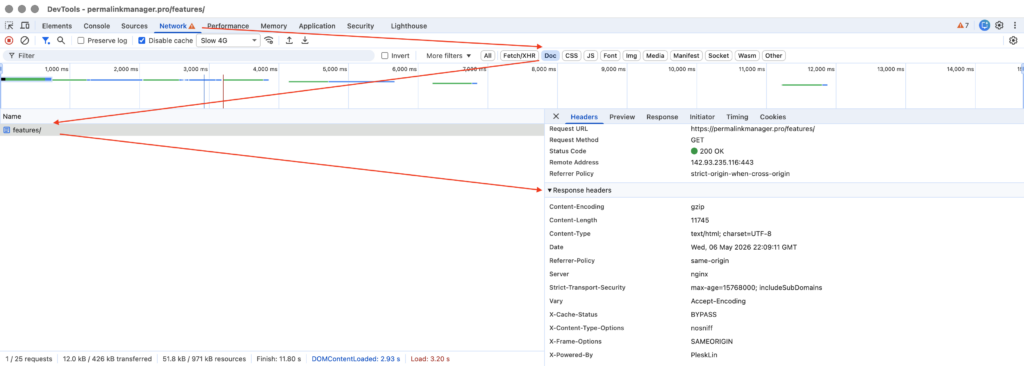Click the 7 warnings issue counter
Viewport: 1024px width, 366px height.
963,25
